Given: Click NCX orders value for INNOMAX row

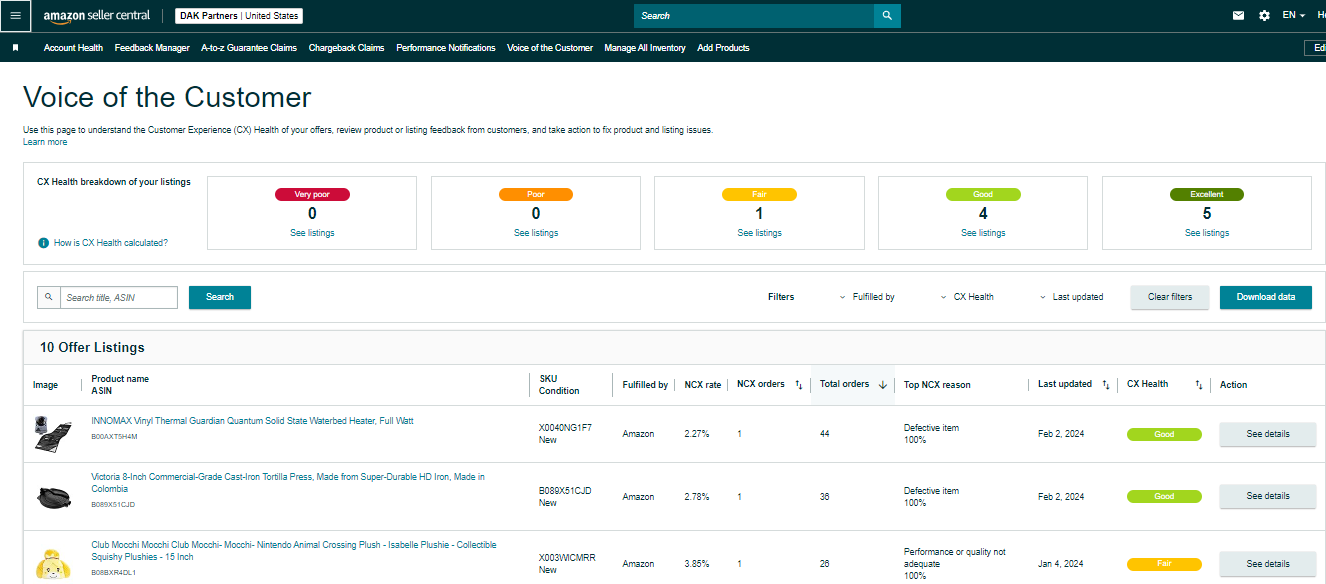Looking at the screenshot, I should [x=739, y=434].
